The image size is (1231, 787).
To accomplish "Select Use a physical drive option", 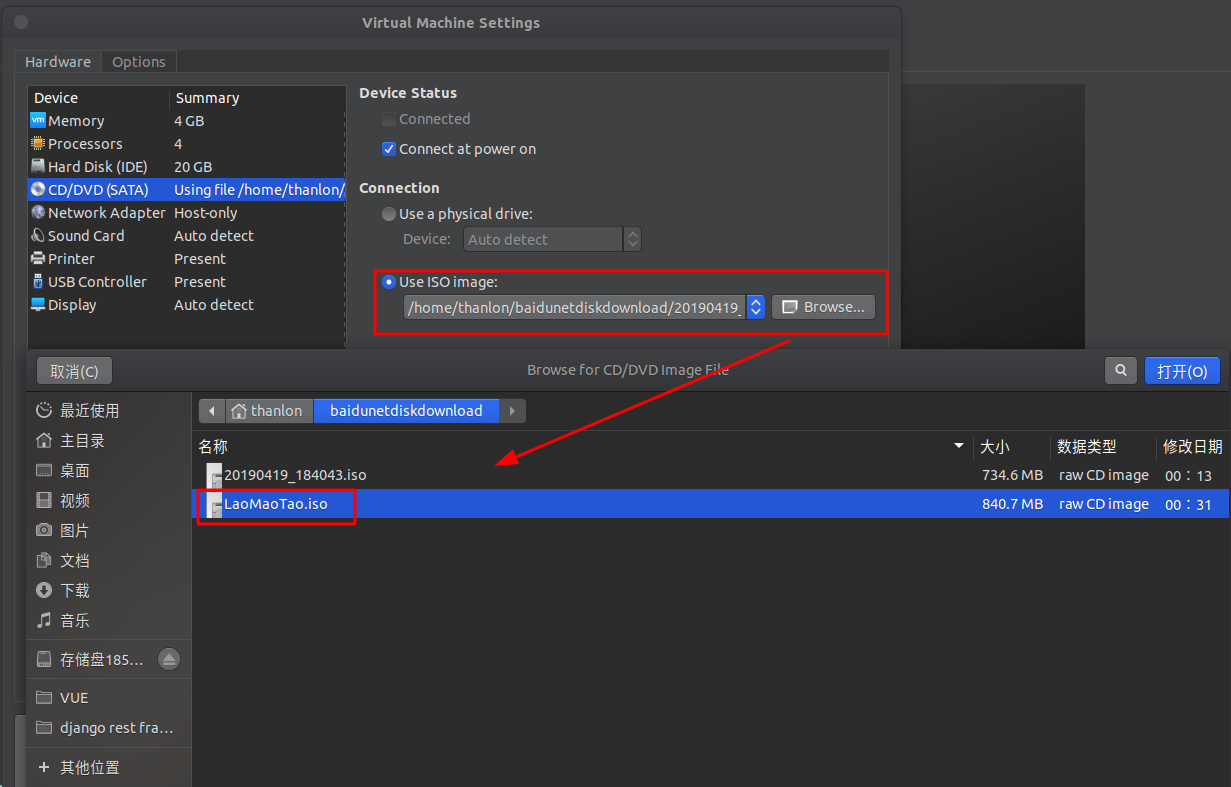I will (x=388, y=214).
